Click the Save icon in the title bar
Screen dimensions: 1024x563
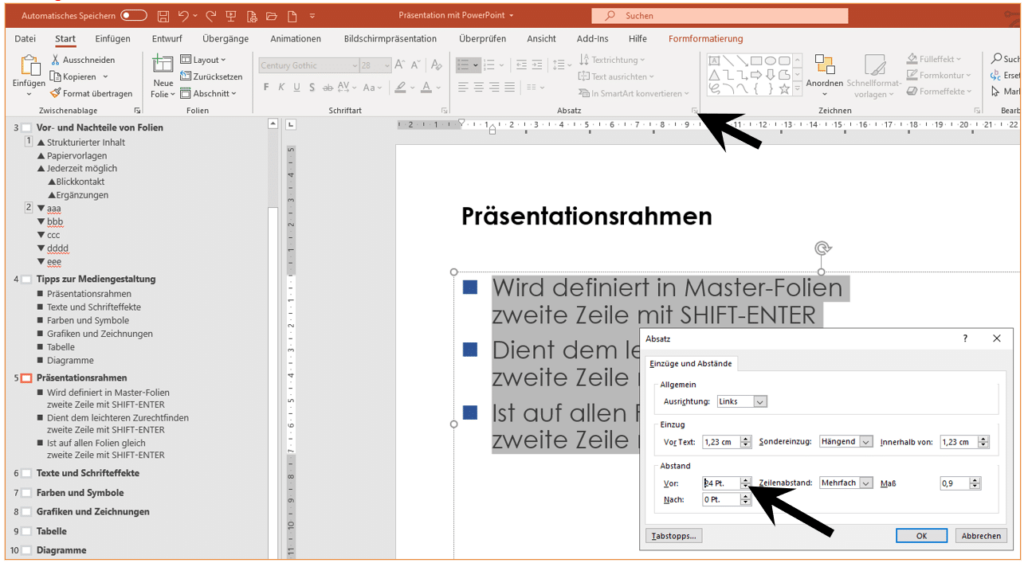click(x=164, y=16)
